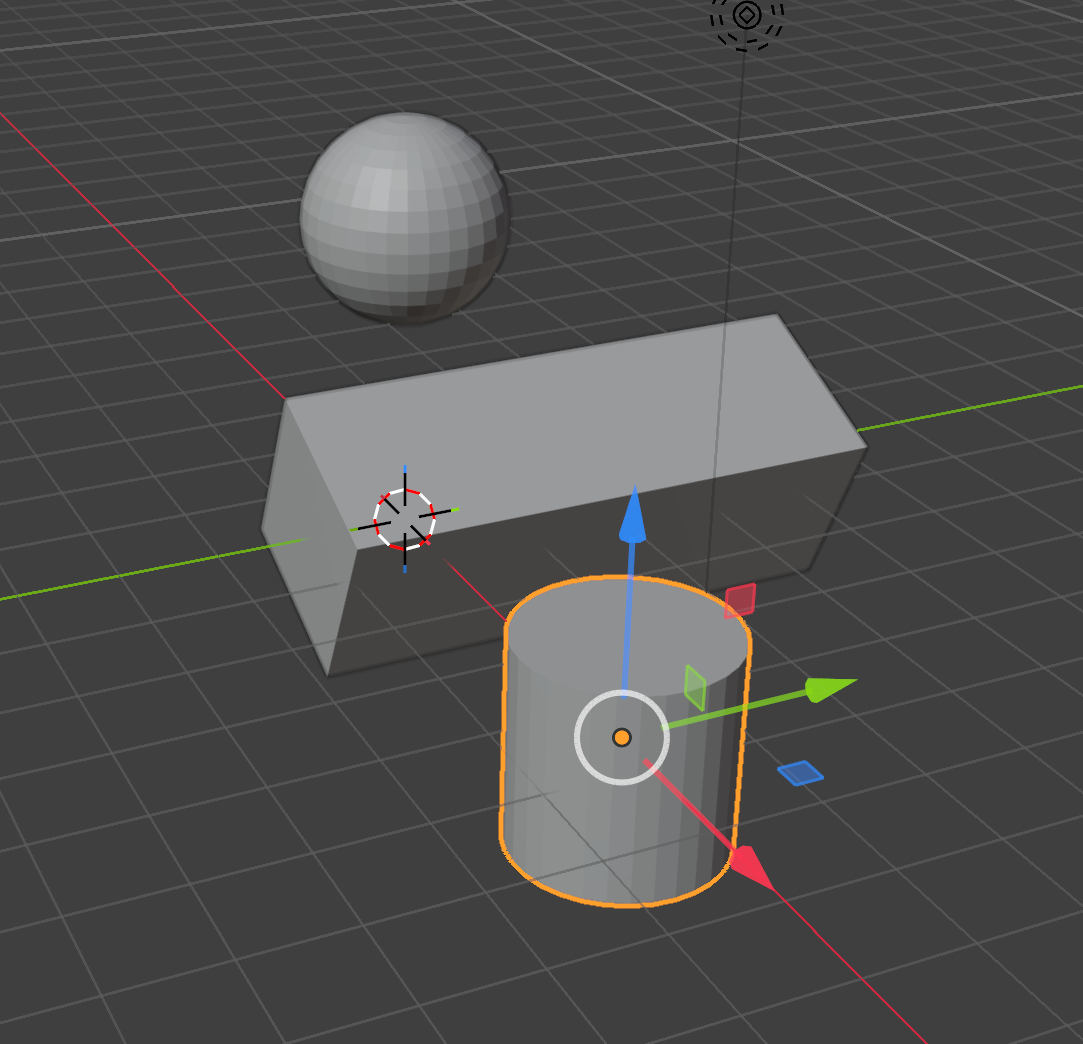Screen dimensions: 1083x1044
Task: Select the UV sphere object
Action: pos(404,218)
